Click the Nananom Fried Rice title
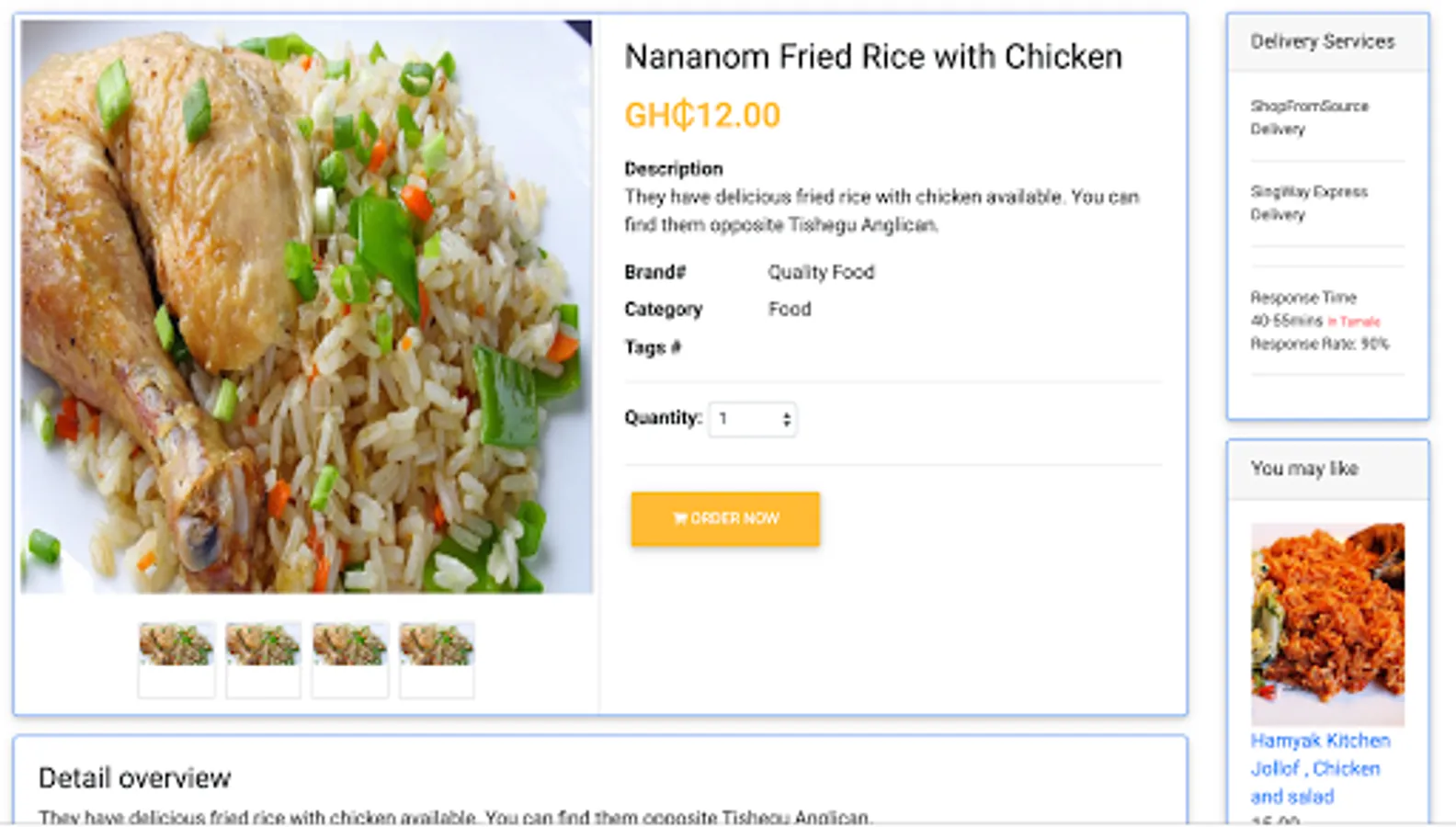 click(x=872, y=57)
